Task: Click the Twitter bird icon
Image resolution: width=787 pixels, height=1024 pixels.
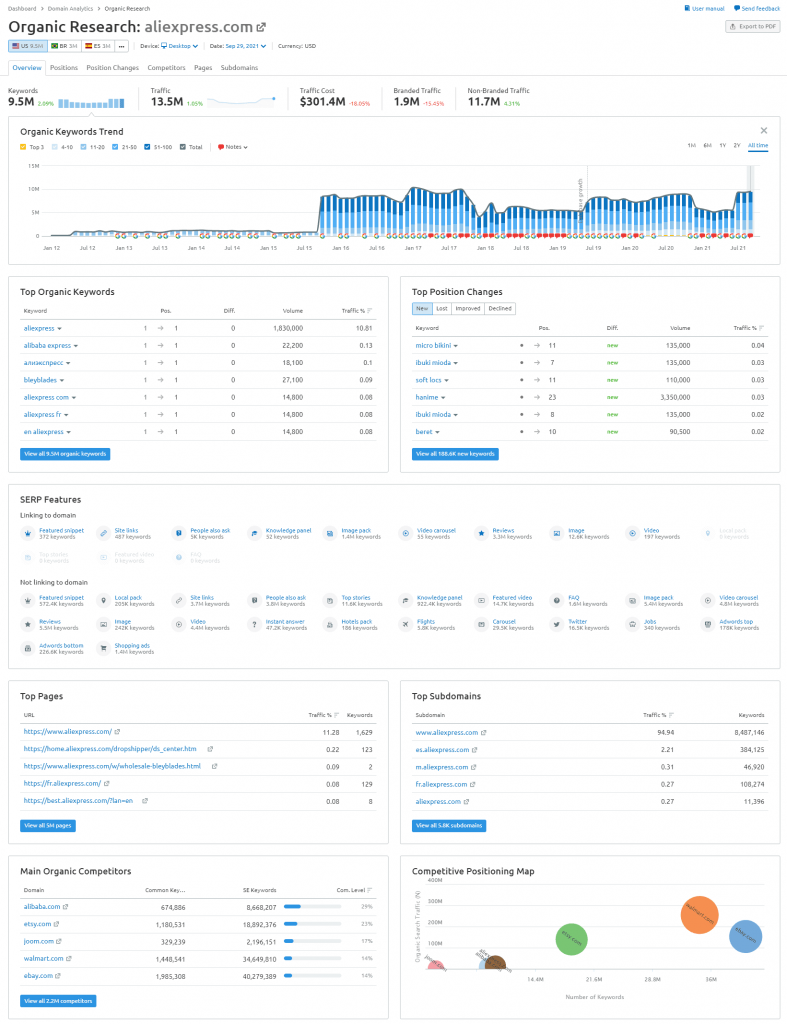Action: point(556,625)
